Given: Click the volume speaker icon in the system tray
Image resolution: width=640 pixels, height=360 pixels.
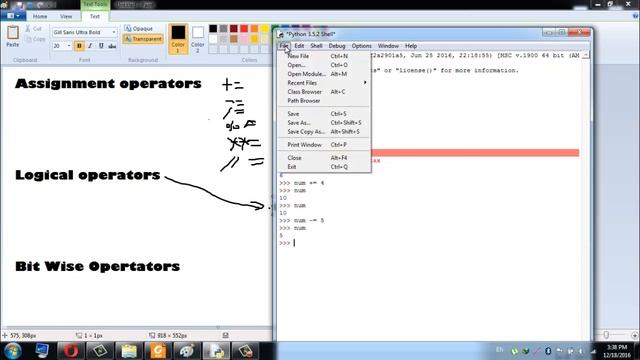Looking at the screenshot, I should coord(581,351).
